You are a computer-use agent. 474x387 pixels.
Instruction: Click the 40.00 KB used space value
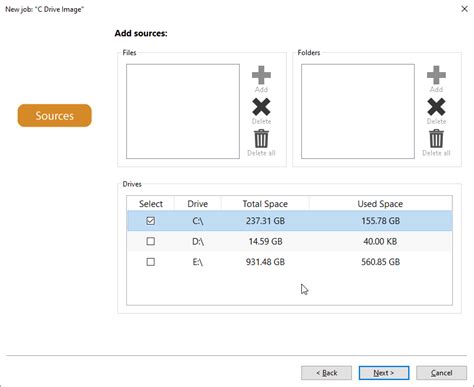coord(380,241)
